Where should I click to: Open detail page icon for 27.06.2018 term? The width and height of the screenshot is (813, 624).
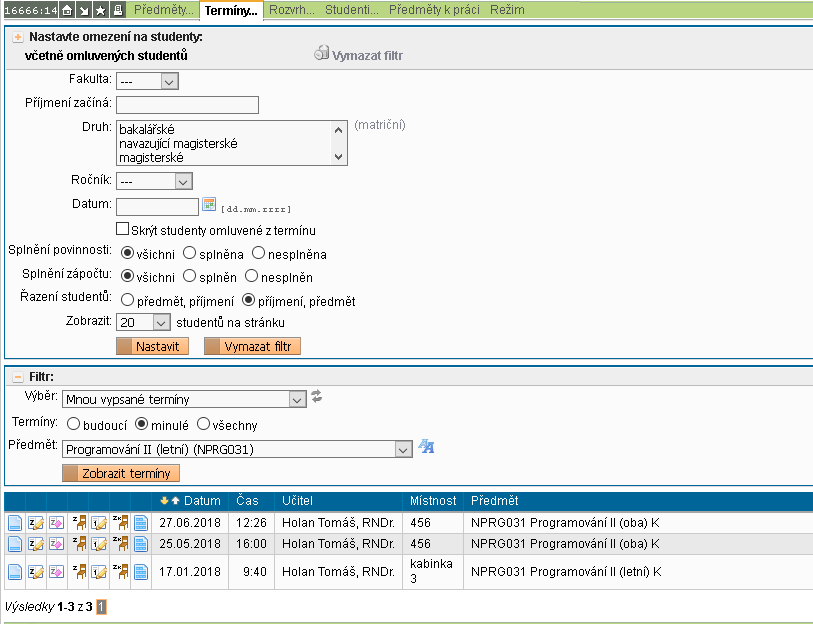[14, 522]
